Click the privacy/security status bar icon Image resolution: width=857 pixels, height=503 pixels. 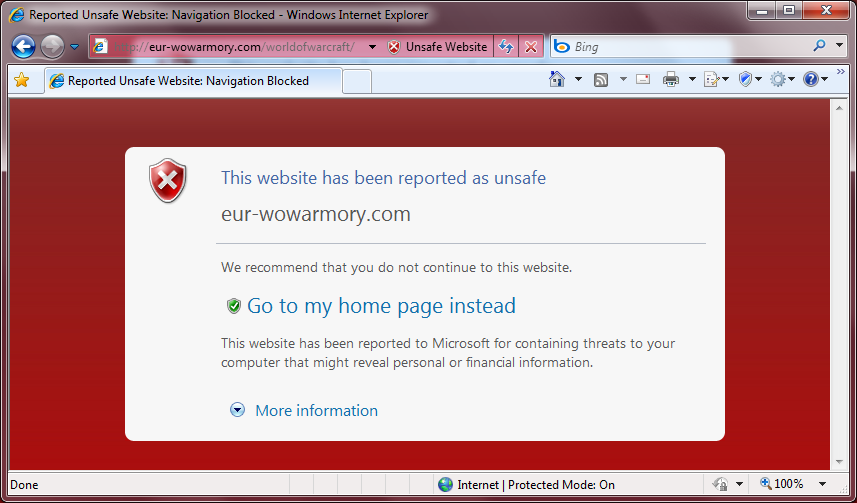[720, 484]
